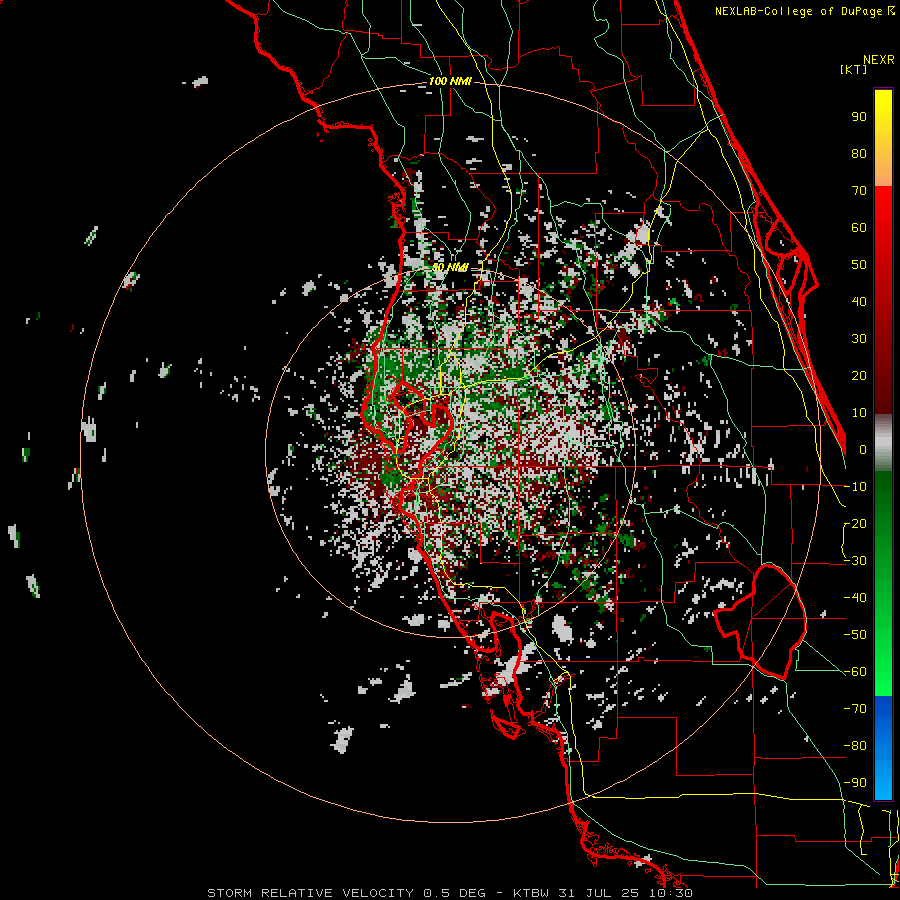Image resolution: width=900 pixels, height=900 pixels.
Task: Click the -50 scale value
Action: 856,635
